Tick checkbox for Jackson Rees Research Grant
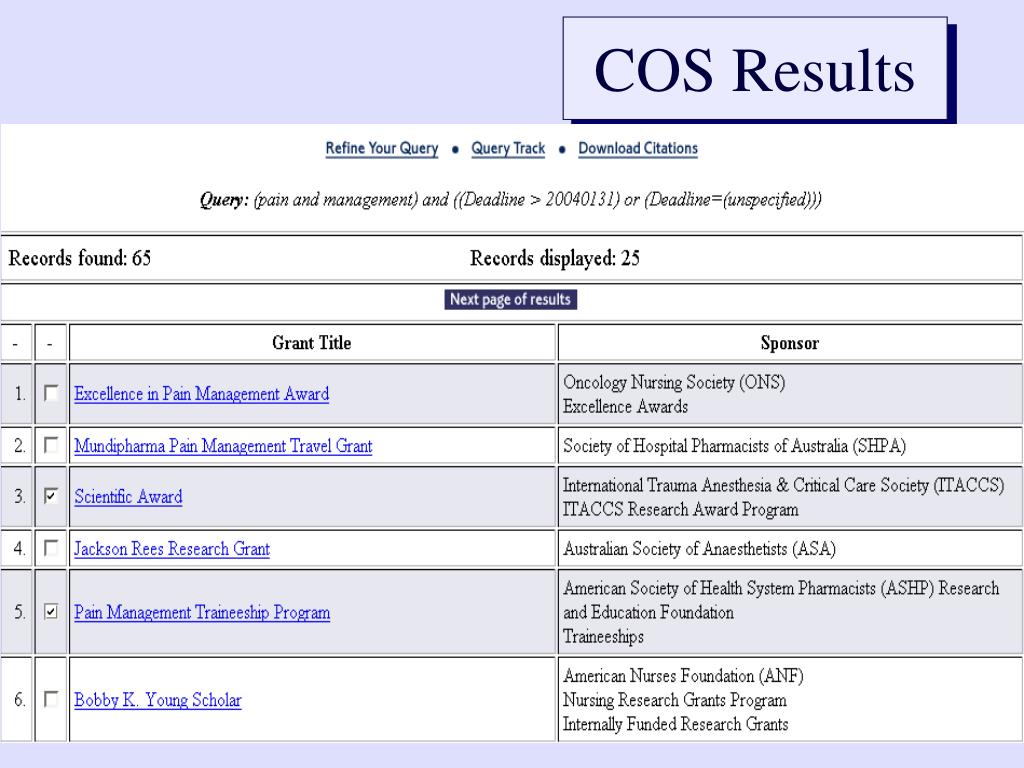The width and height of the screenshot is (1024, 768). [x=51, y=548]
